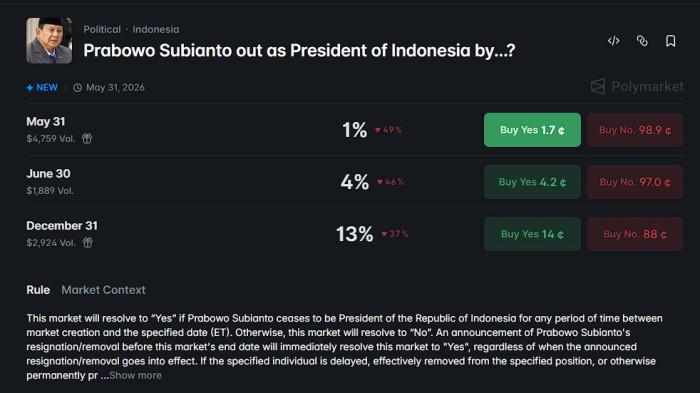This screenshot has height=393, width=700.
Task: Switch to the Market Context tab
Action: coord(104,290)
